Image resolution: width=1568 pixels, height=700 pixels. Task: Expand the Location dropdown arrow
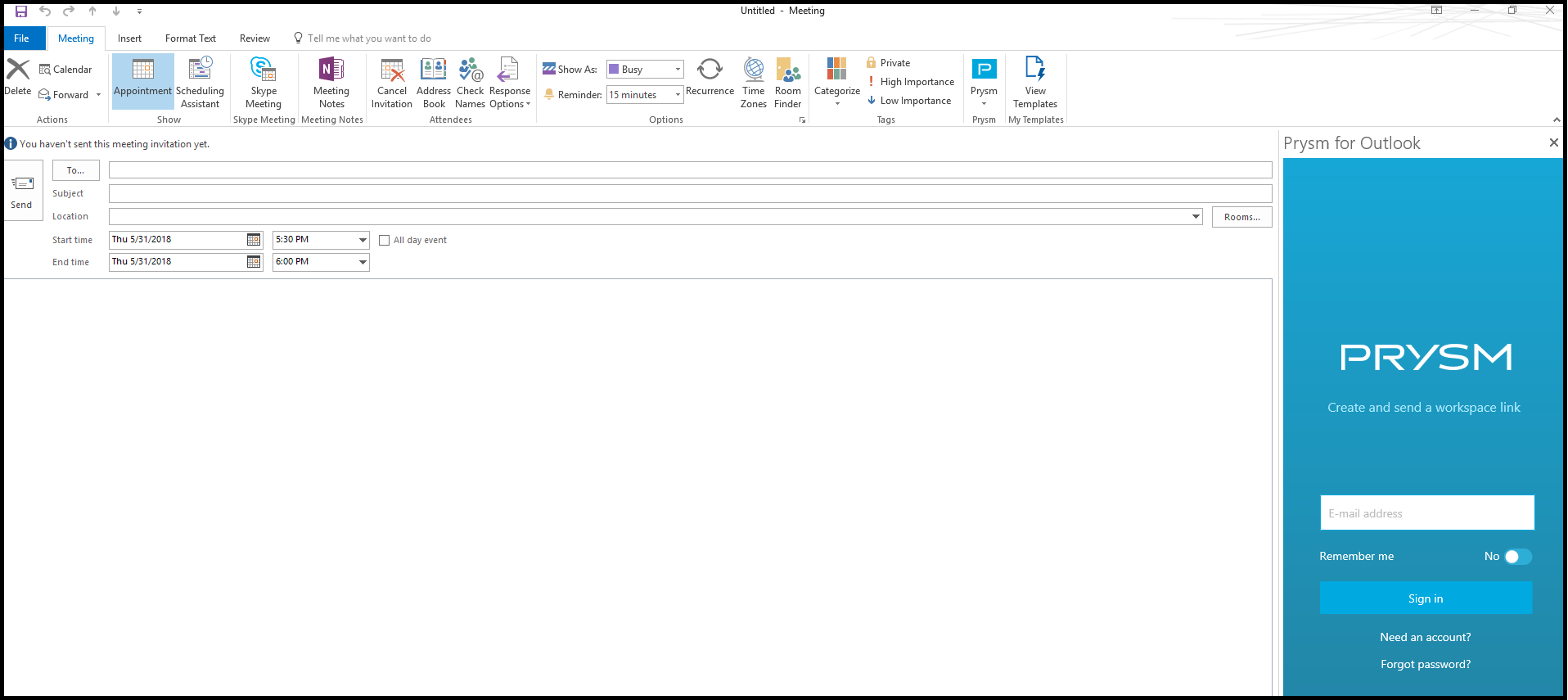tap(1196, 217)
